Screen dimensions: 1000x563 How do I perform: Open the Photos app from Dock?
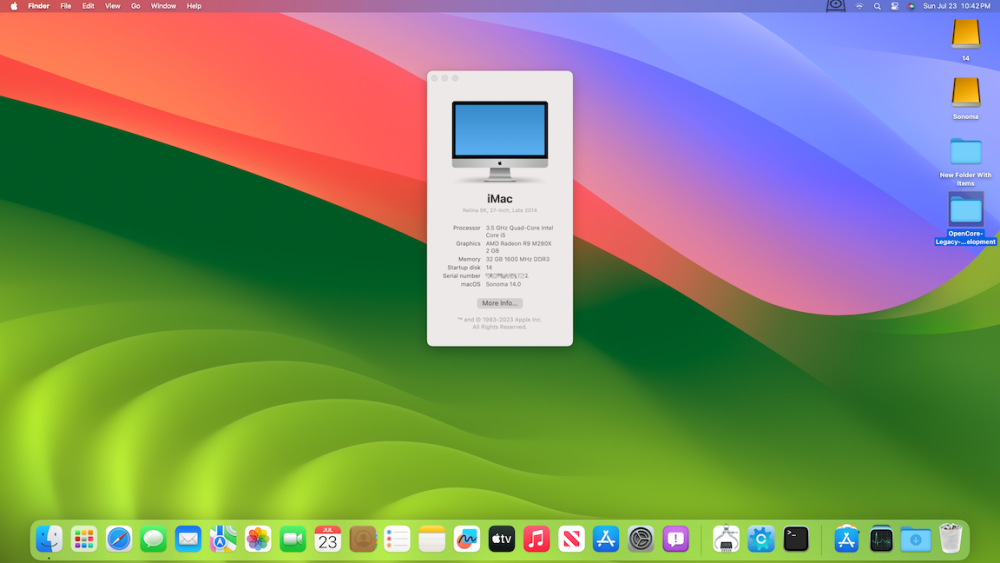258,539
